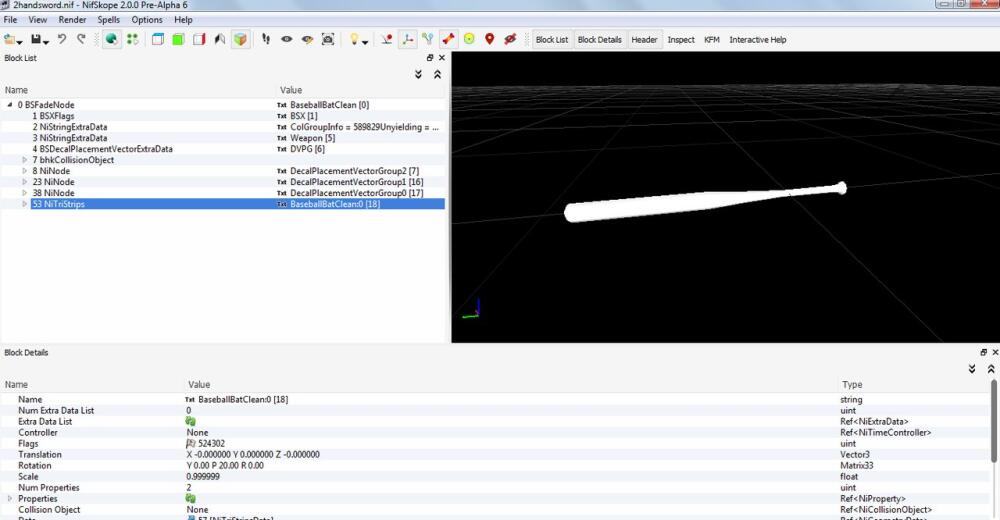Float the Block Details panel
The image size is (1000, 520).
[983, 352]
